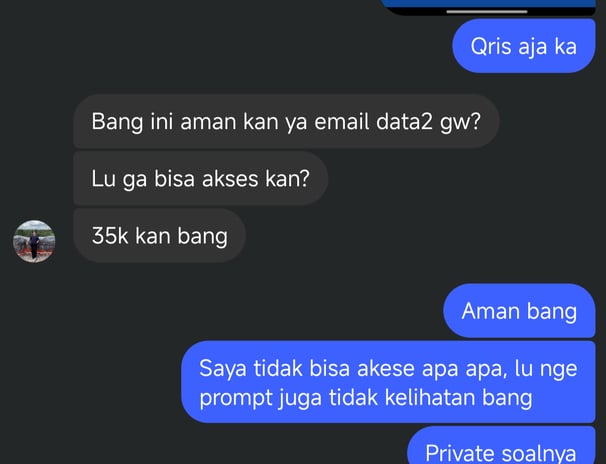Select the 'Qris aja ka' message bubble
Screen dimensions: 606x464
point(524,46)
